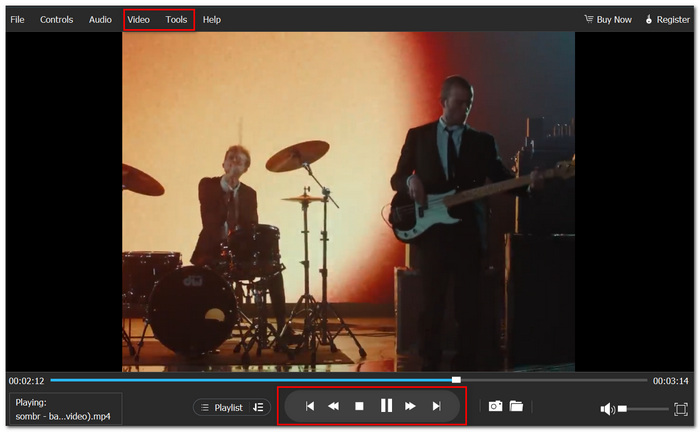Click the Buy Now link

[x=608, y=20]
